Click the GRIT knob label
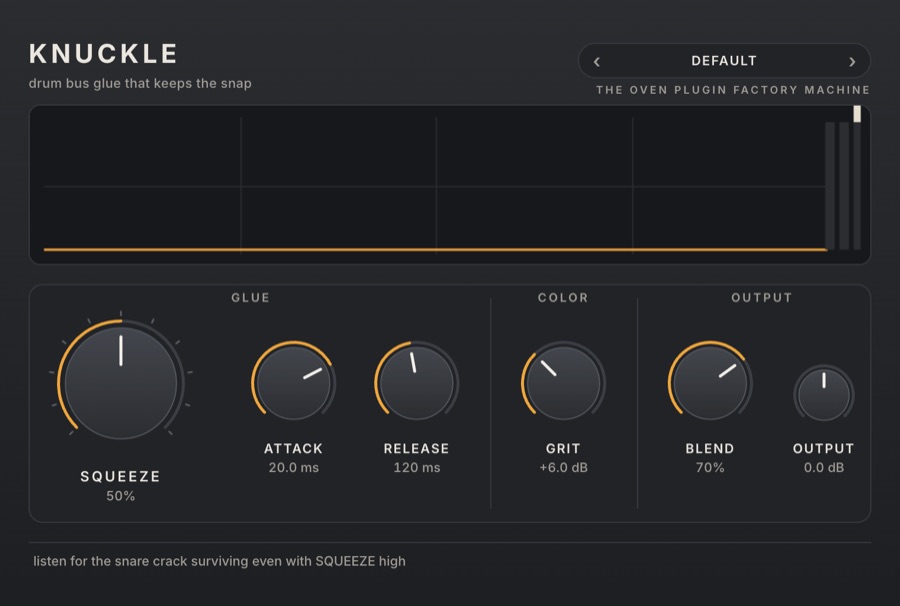 [563, 448]
